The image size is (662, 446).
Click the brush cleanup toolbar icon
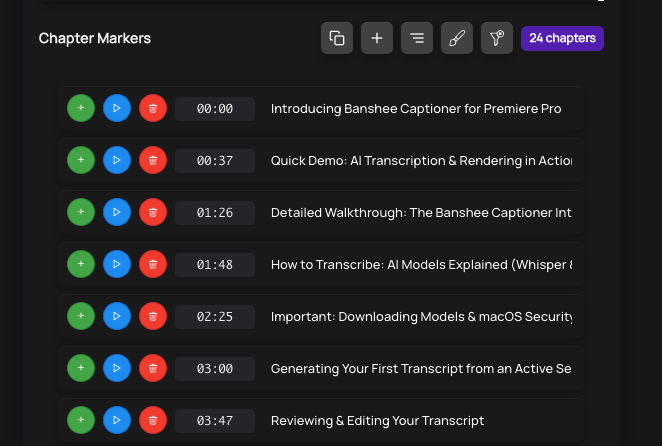click(457, 38)
